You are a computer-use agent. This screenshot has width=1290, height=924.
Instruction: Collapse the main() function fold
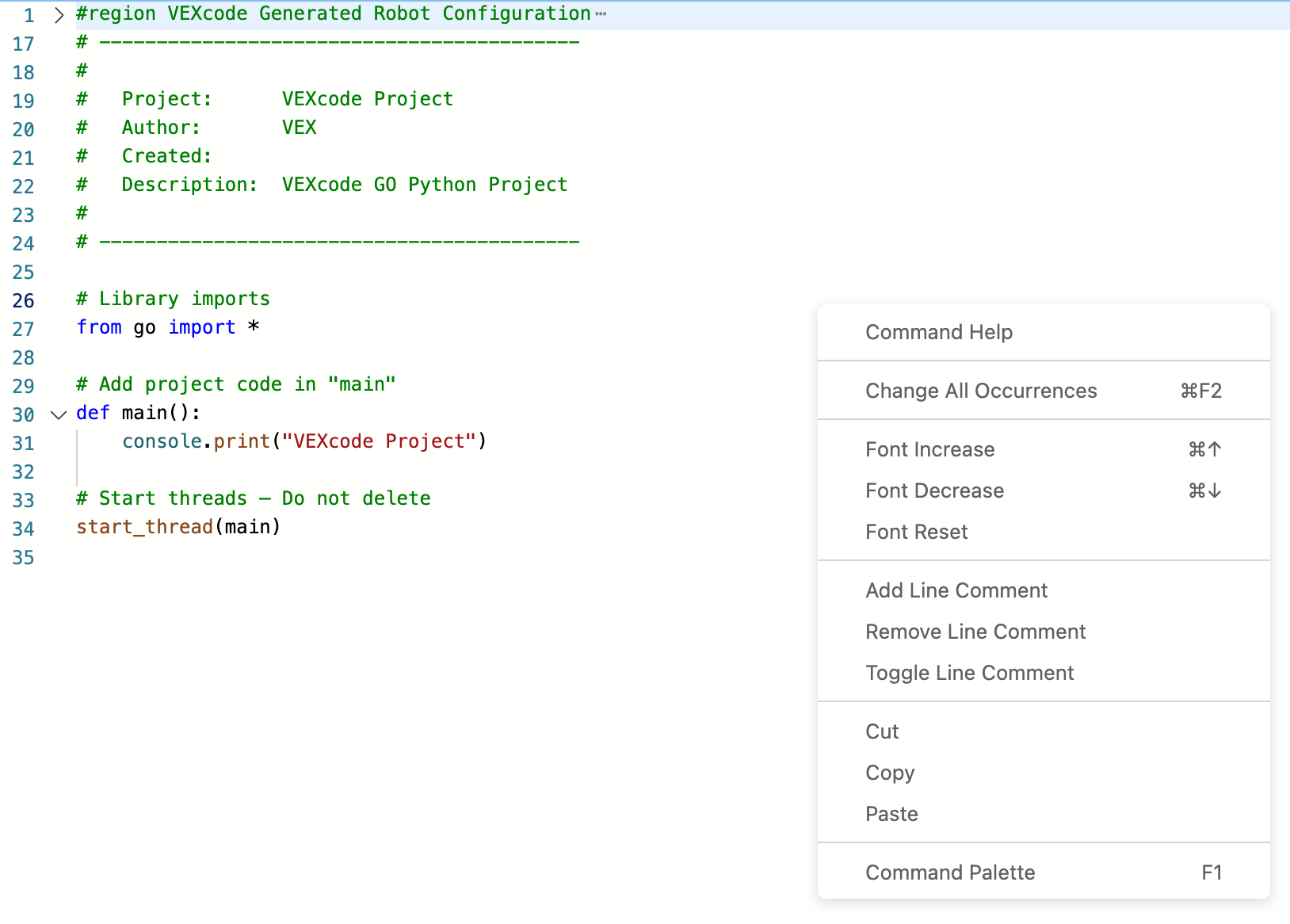[57, 414]
